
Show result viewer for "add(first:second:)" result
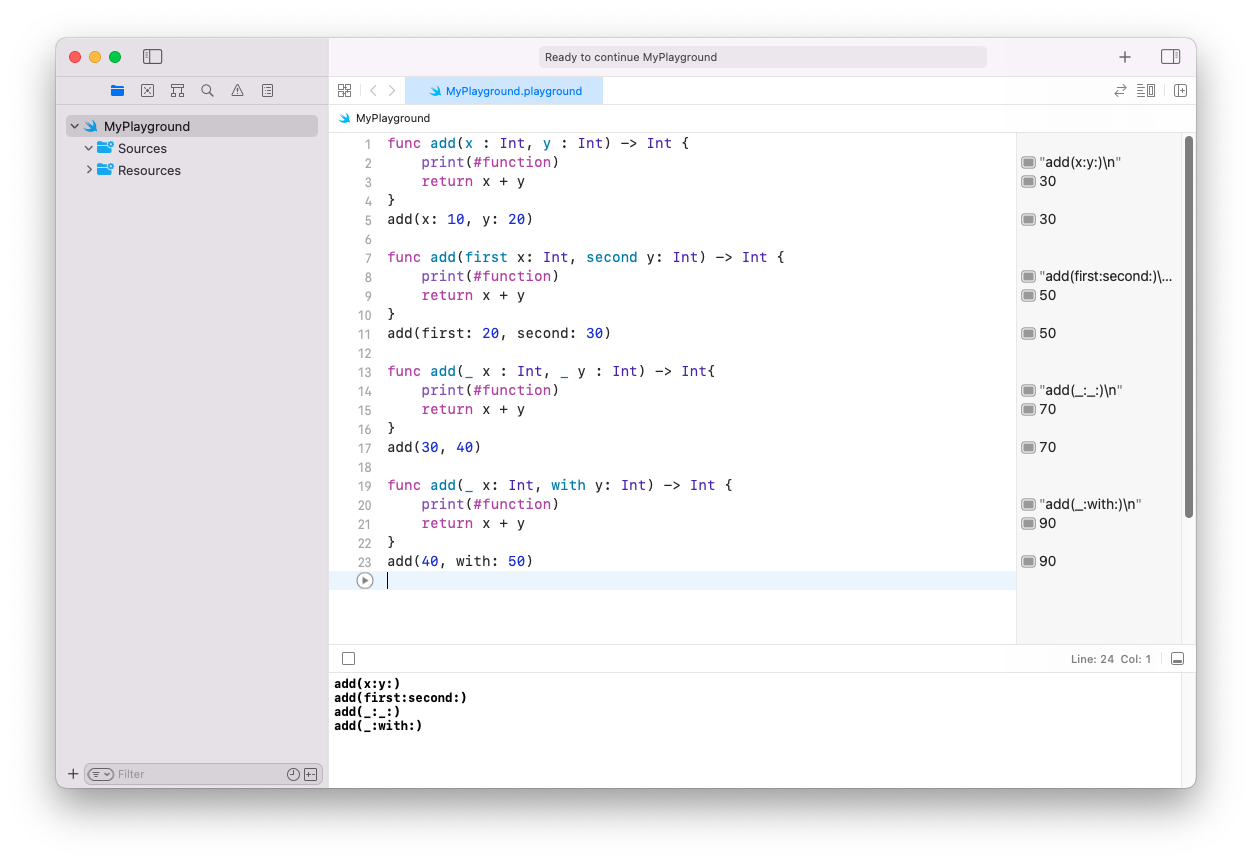pyautogui.click(x=1028, y=276)
